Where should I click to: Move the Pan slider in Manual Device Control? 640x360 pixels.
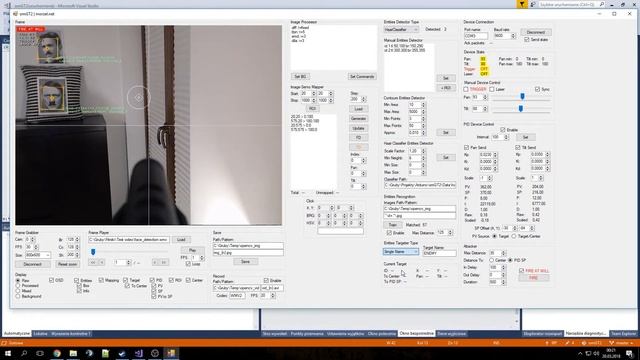pos(522,97)
